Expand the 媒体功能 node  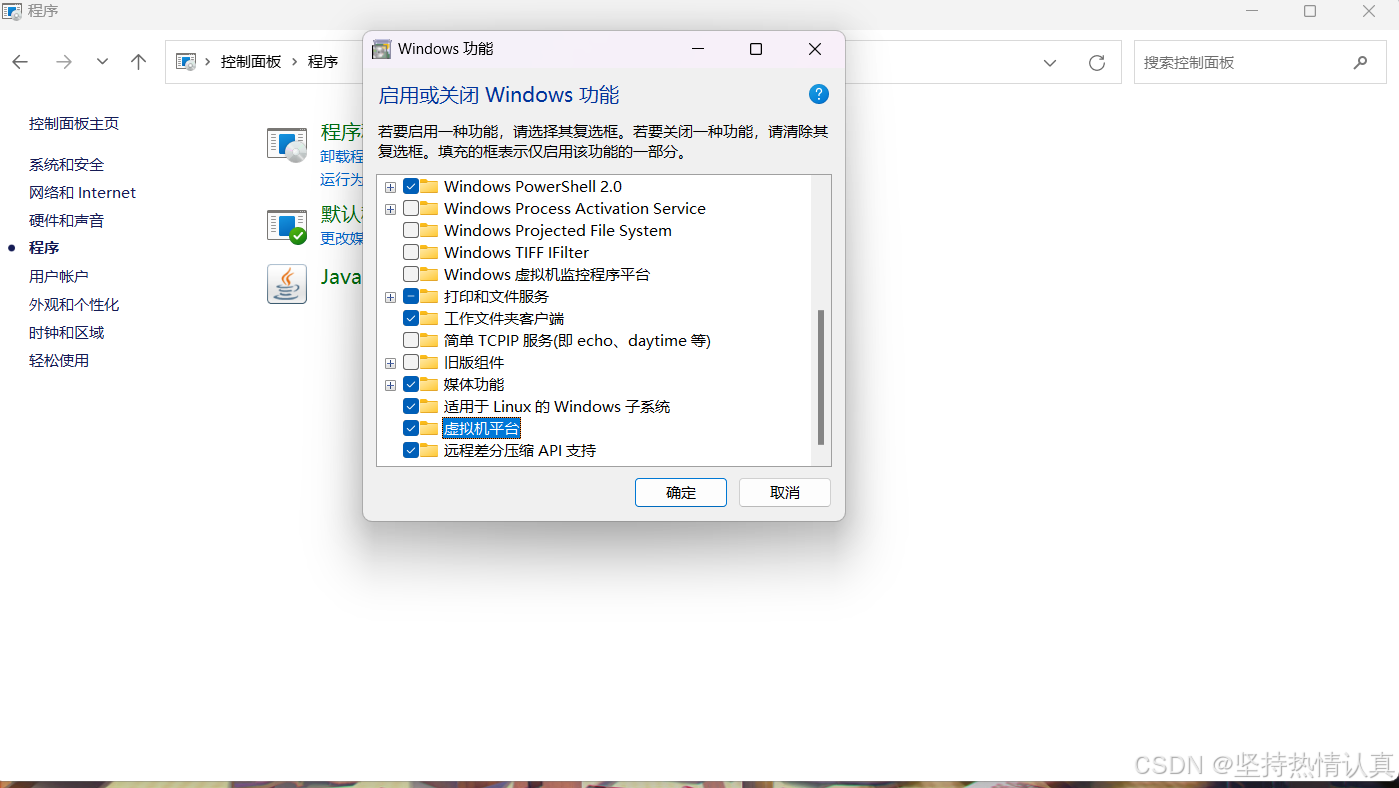coord(390,385)
